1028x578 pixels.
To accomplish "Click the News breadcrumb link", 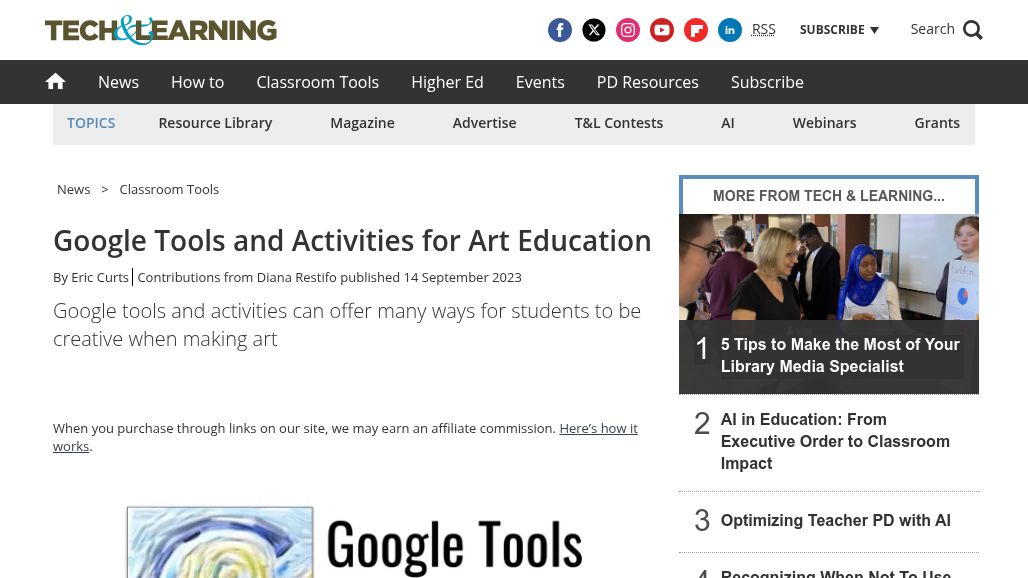I will tap(73, 189).
